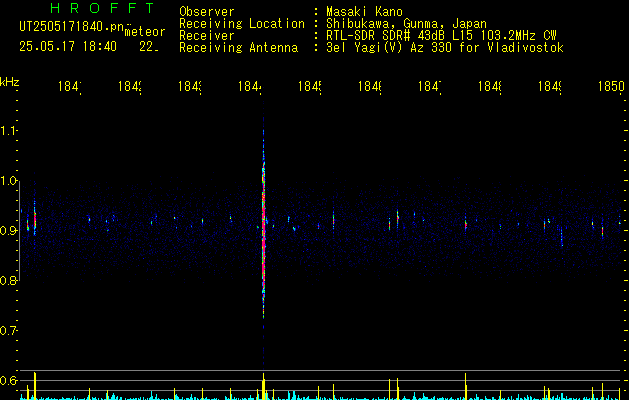
Task: Click the 1841 time axis label
Action: click(x=70, y=86)
